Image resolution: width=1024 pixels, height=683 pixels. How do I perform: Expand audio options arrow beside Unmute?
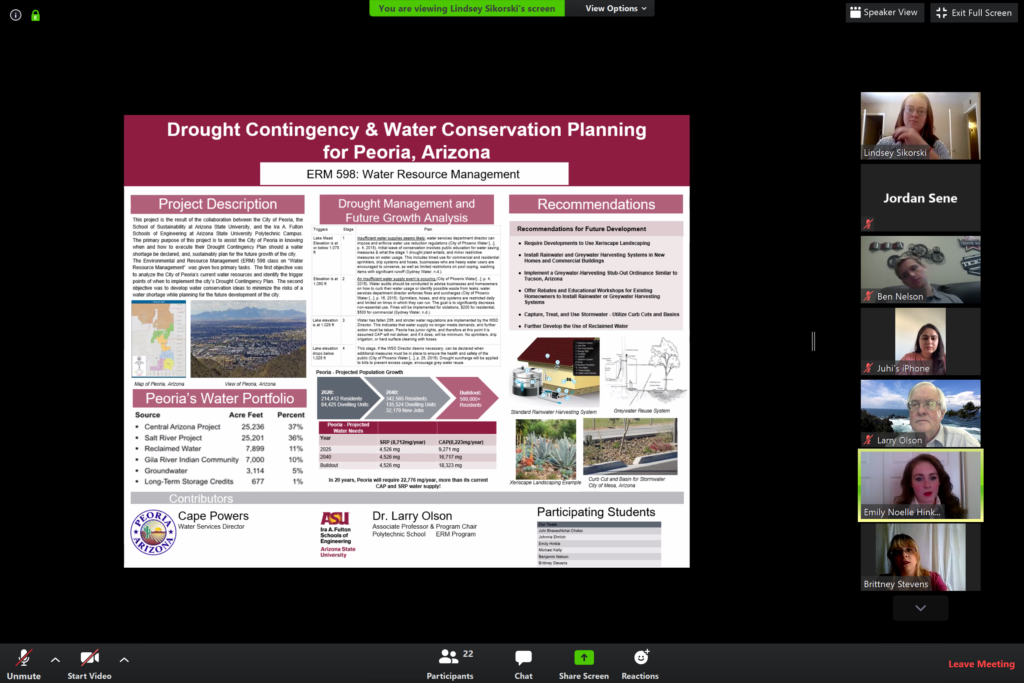point(56,660)
